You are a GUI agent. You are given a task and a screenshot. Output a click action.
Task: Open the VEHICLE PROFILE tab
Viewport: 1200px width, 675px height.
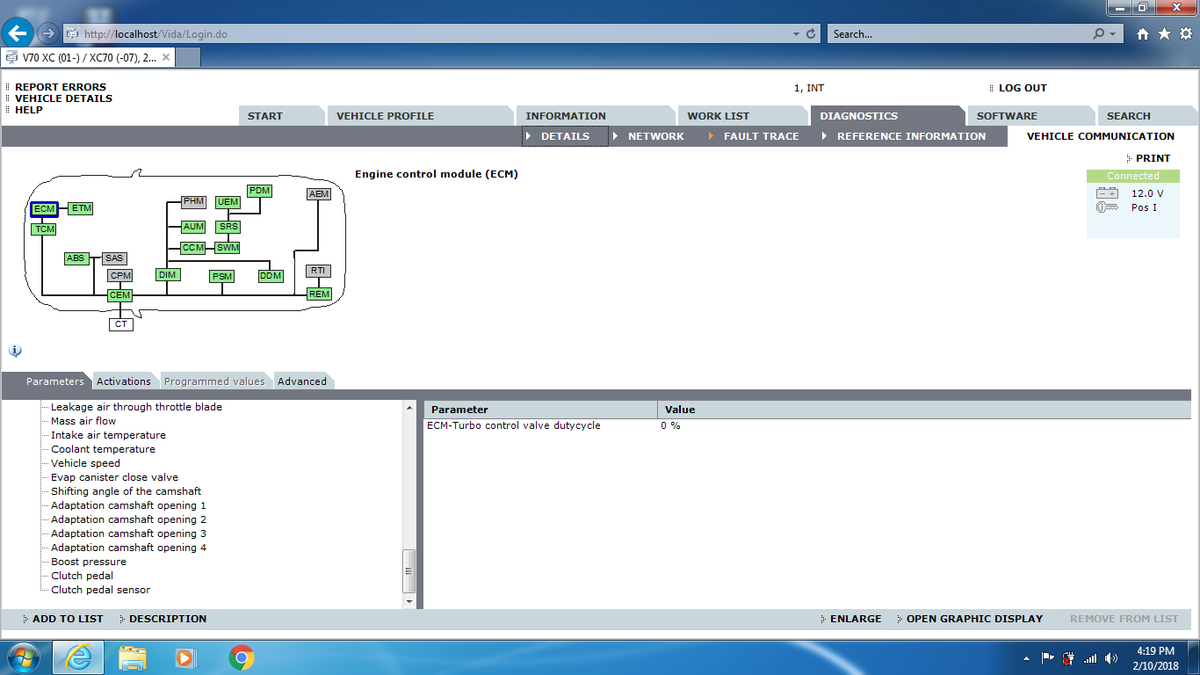(385, 116)
